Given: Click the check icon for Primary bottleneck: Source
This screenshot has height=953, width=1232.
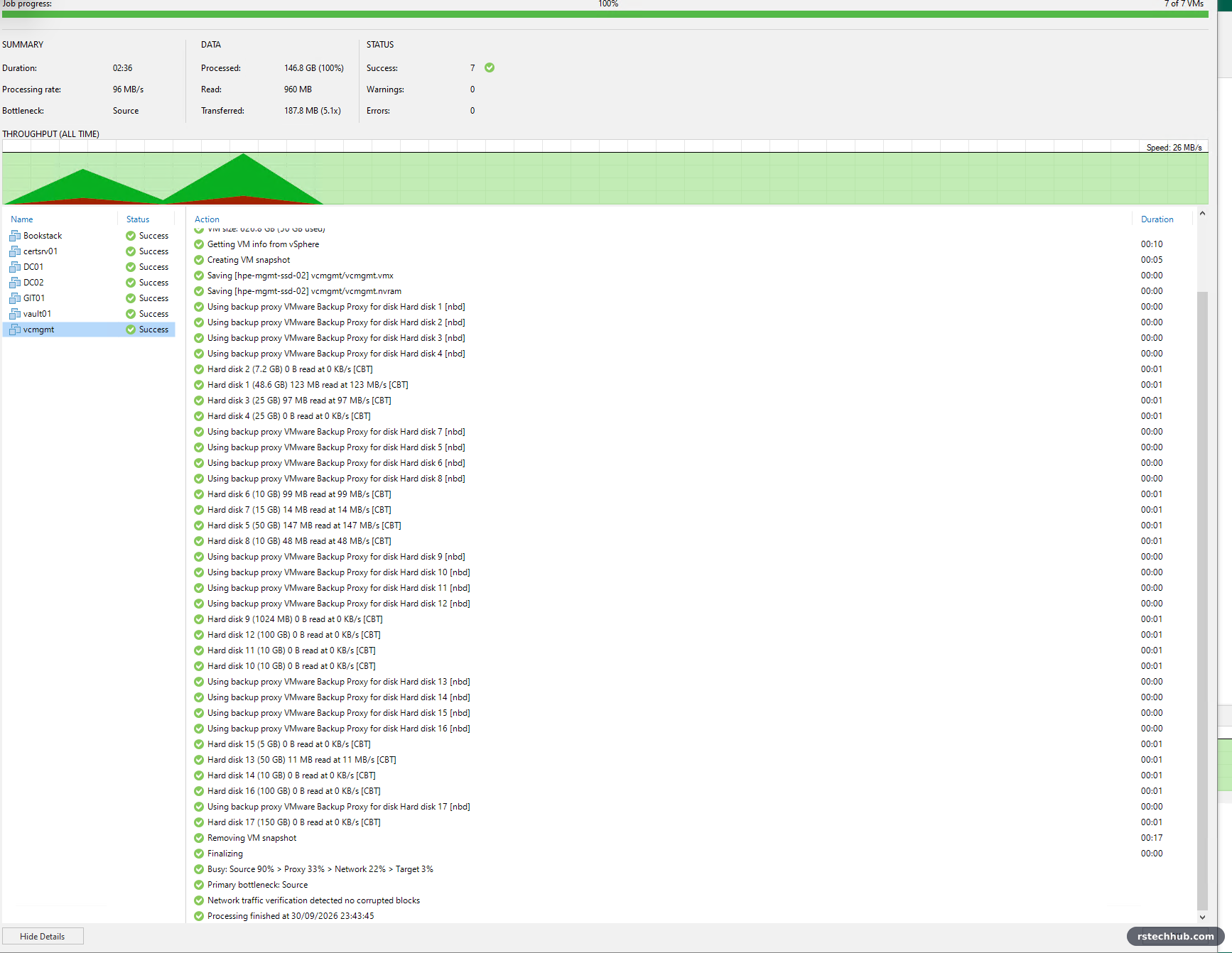Looking at the screenshot, I should (199, 885).
